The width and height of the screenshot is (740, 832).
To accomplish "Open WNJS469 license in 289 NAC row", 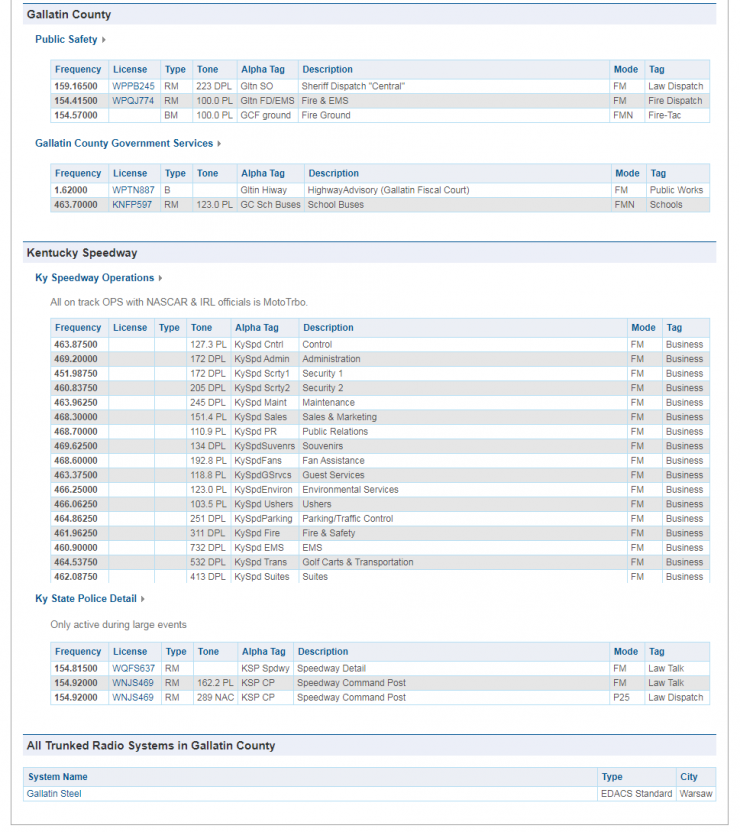I will coord(133,698).
